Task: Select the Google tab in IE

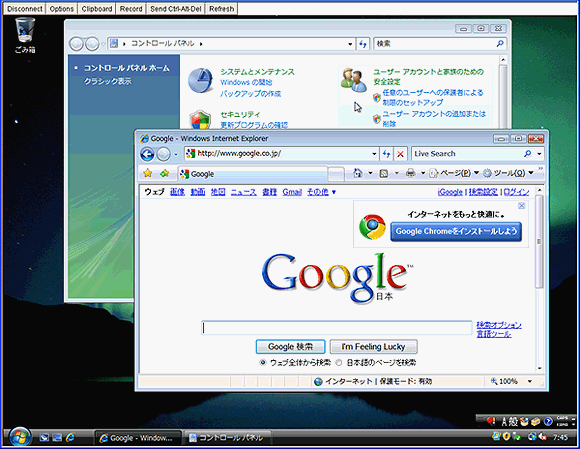Action: pyautogui.click(x=253, y=174)
